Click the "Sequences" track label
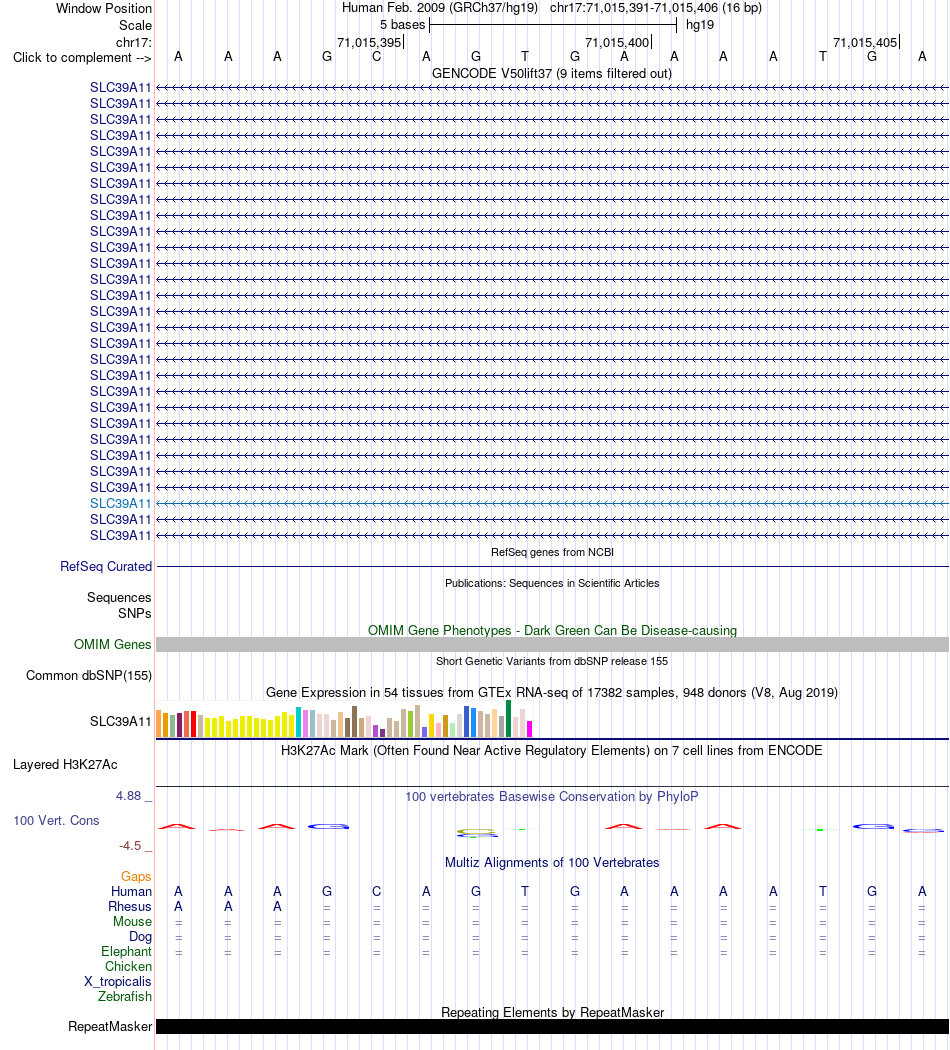Screen dimensions: 950x1050 119,597
